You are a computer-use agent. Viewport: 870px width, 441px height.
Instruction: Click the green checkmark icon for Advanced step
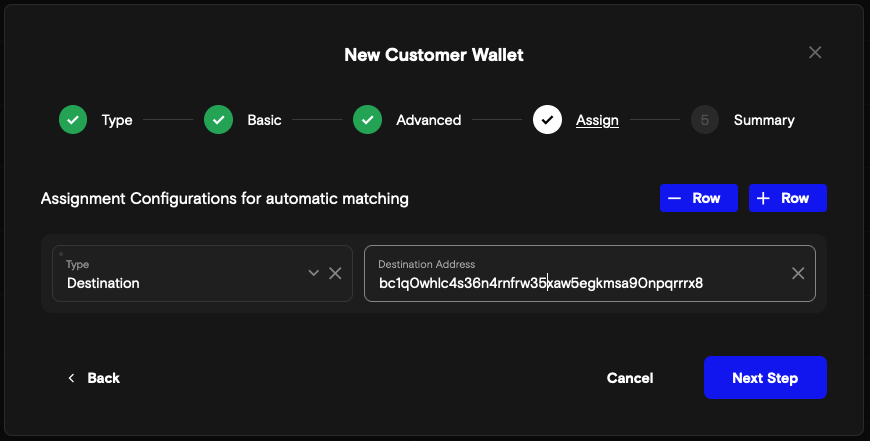tap(367, 120)
